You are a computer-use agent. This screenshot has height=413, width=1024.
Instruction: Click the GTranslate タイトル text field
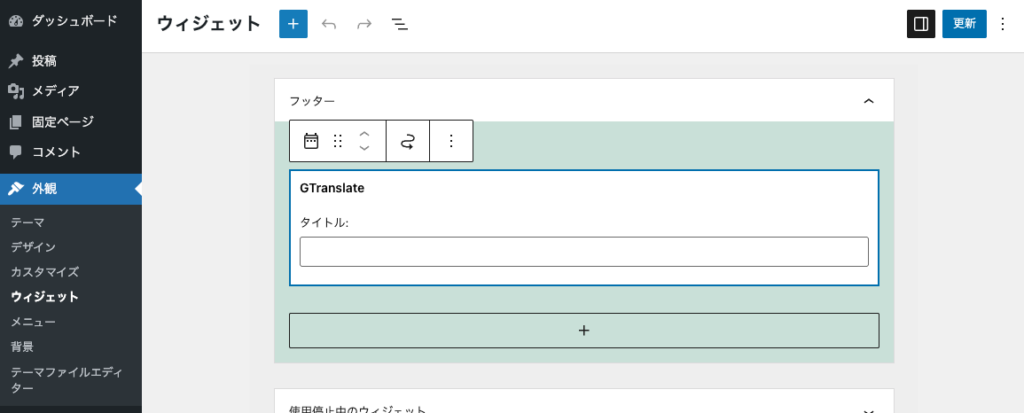584,252
